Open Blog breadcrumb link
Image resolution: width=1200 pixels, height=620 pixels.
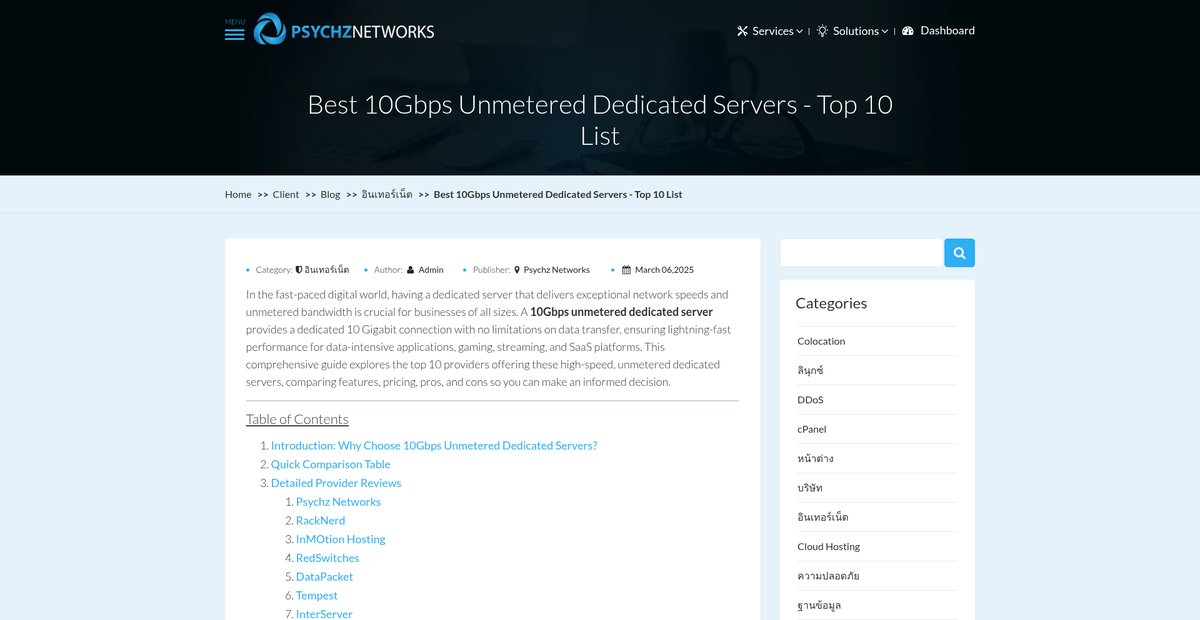pyautogui.click(x=330, y=194)
